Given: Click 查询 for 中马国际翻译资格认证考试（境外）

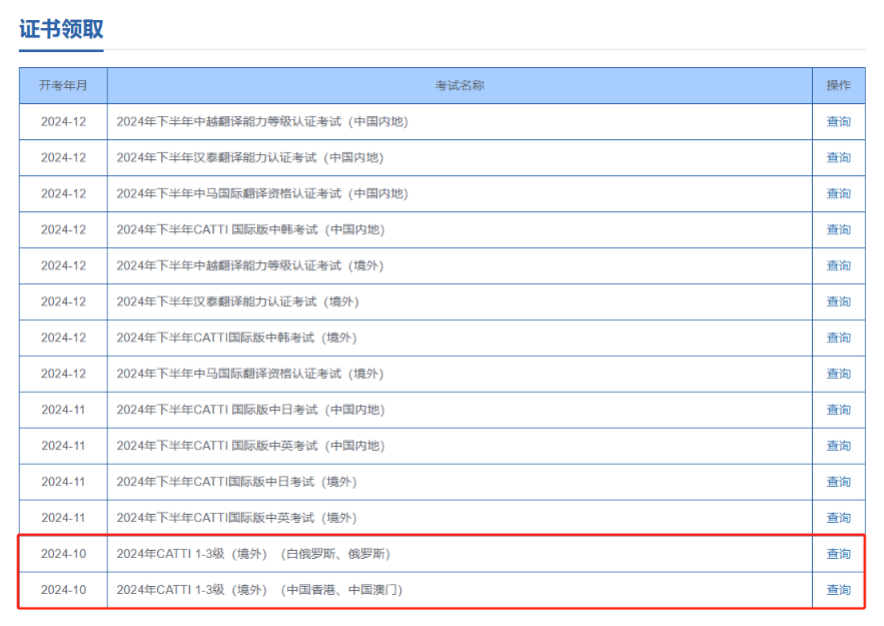Looking at the screenshot, I should (838, 374).
